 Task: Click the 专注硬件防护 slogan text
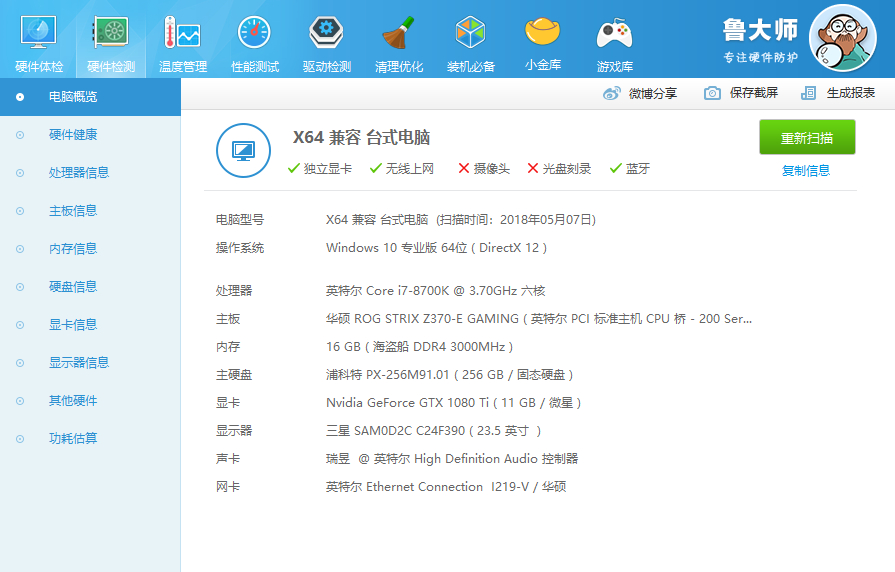click(760, 57)
